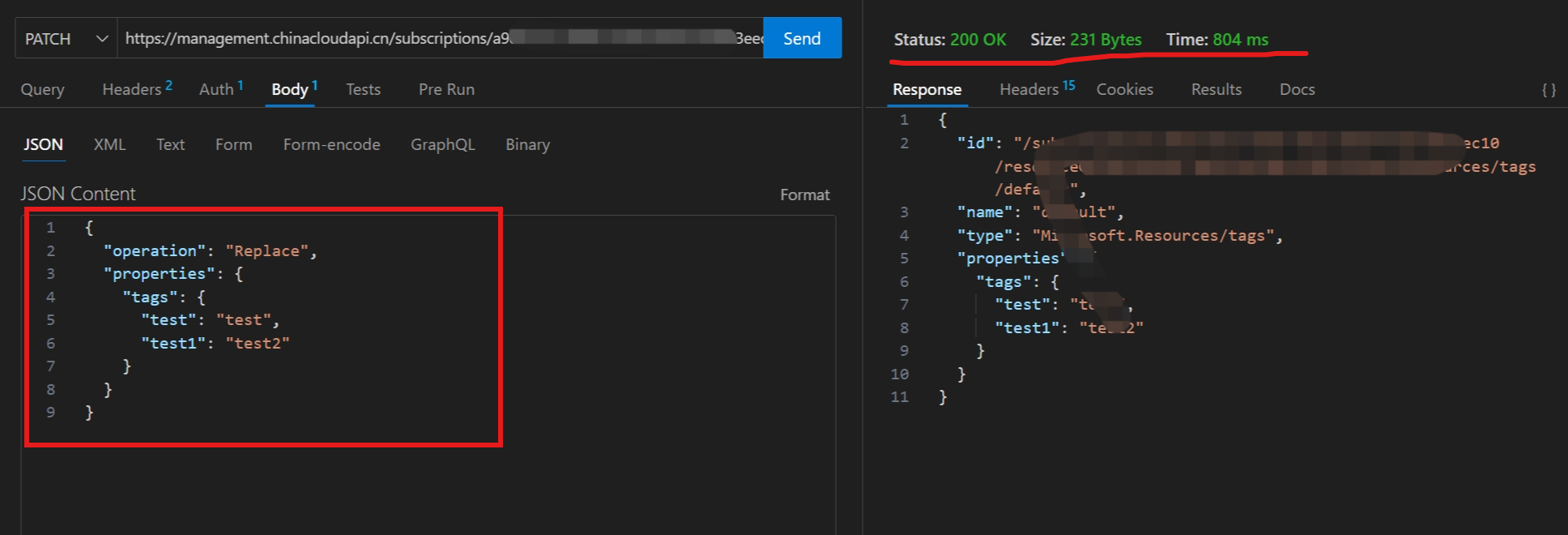Open the Cookies tab
The height and width of the screenshot is (535, 1568).
(1124, 89)
